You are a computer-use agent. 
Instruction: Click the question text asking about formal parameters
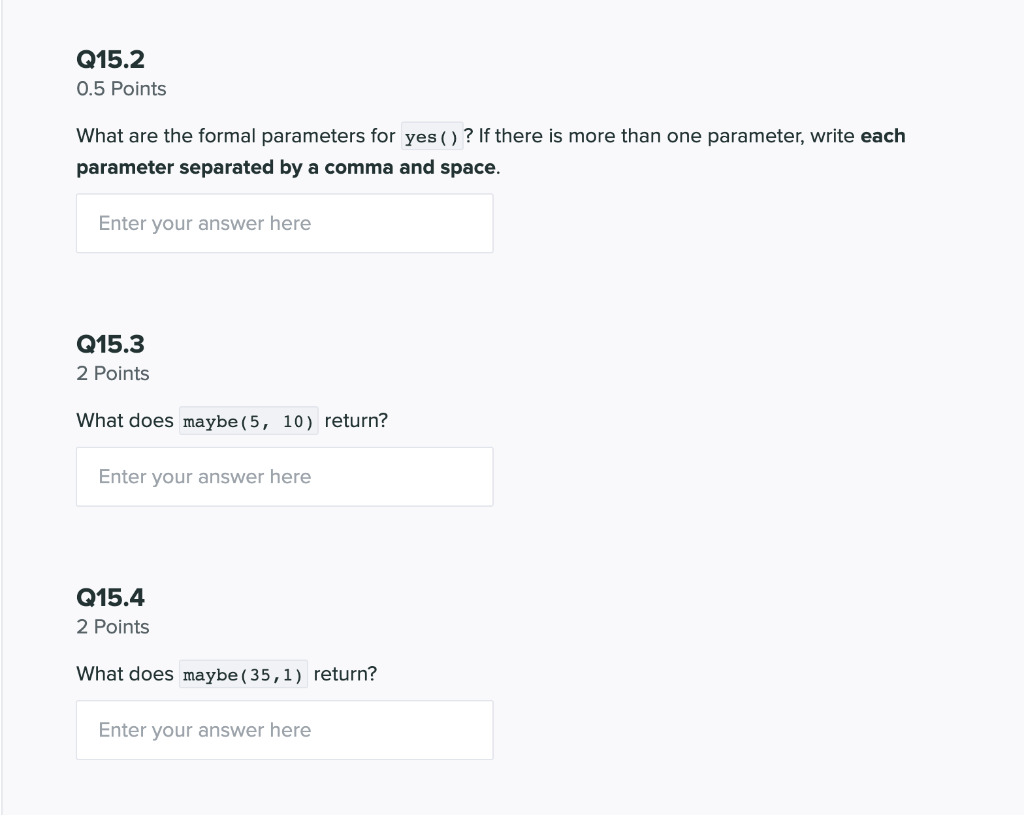(235, 135)
